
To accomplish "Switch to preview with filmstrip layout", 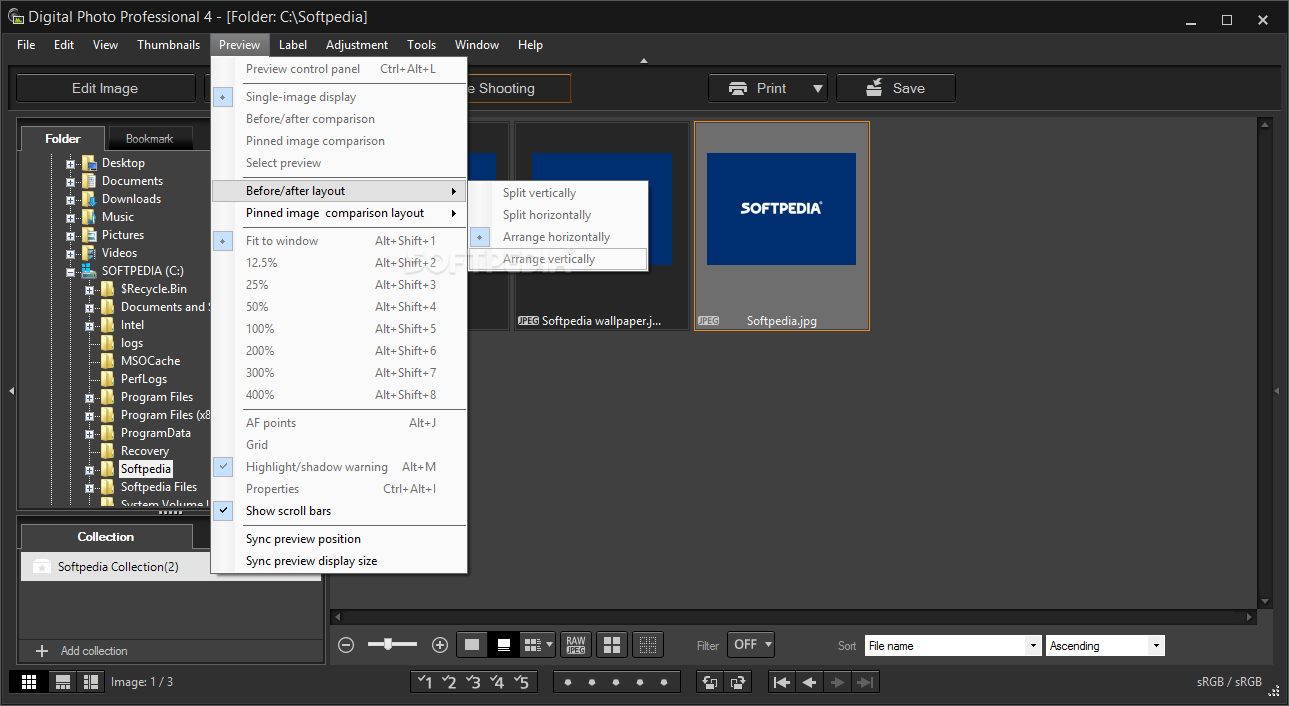I will 62,682.
